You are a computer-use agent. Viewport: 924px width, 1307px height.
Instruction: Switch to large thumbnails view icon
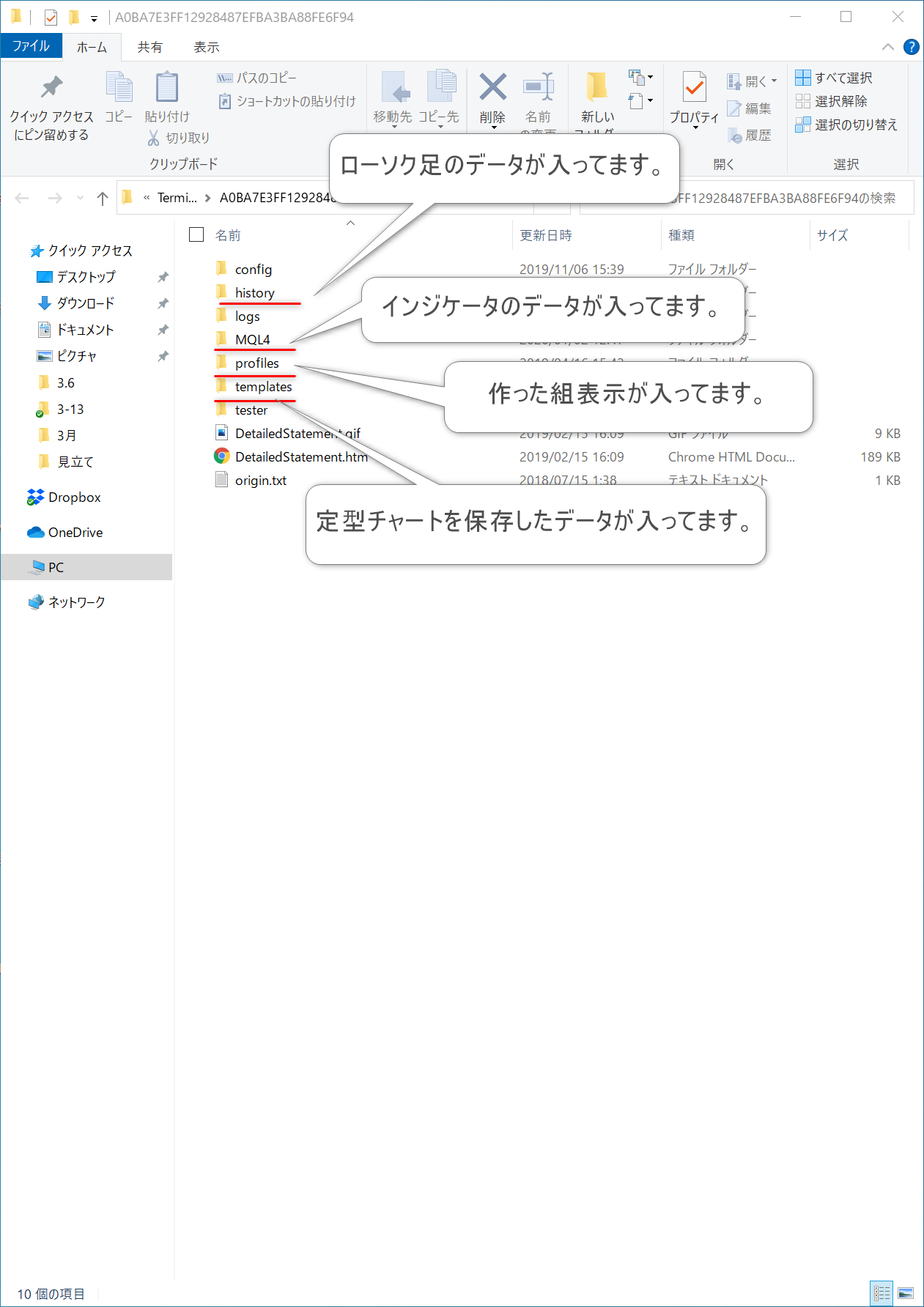point(906,1293)
